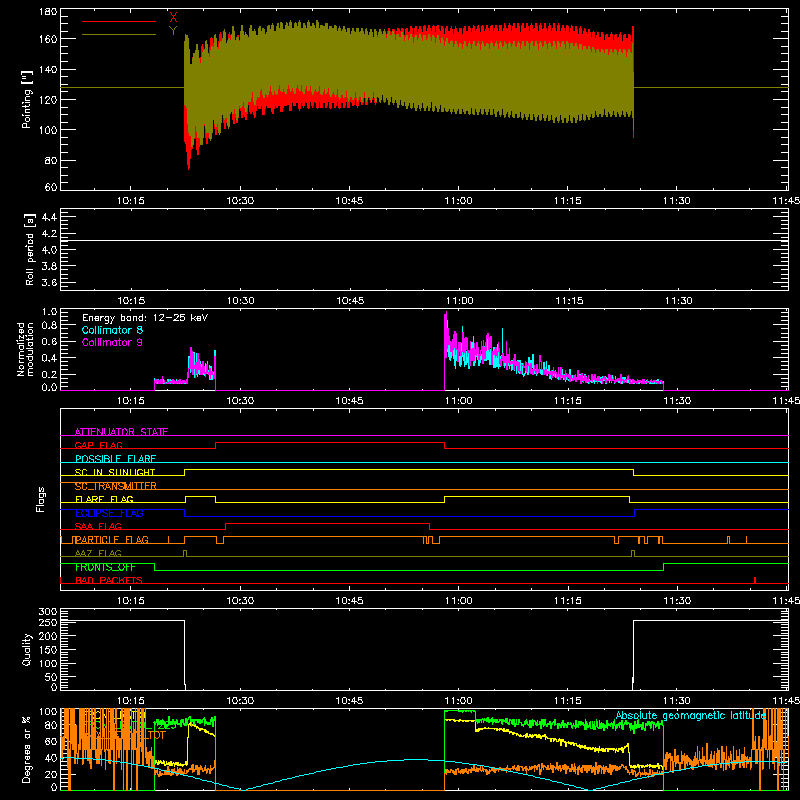Click 'Absolute geomagnetic latitude' label
Image resolution: width=800 pixels, height=800 pixels.
pos(691,715)
